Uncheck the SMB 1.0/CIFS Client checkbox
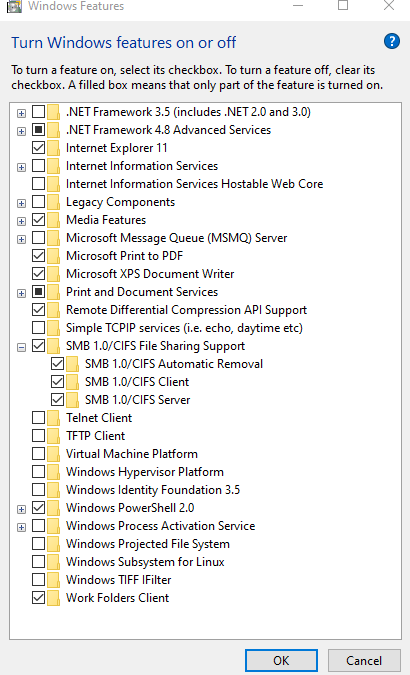 click(x=57, y=381)
